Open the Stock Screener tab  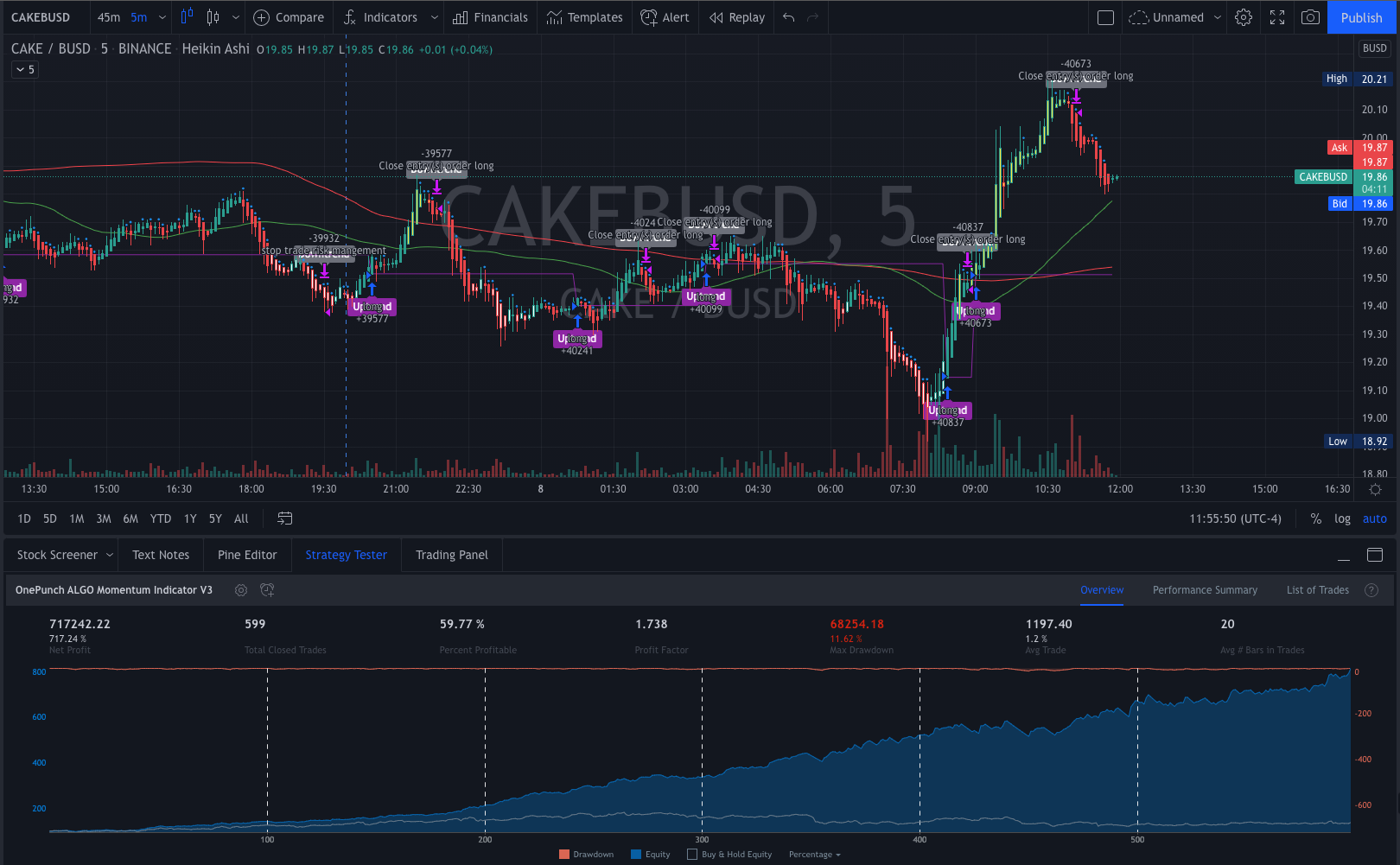coord(57,555)
